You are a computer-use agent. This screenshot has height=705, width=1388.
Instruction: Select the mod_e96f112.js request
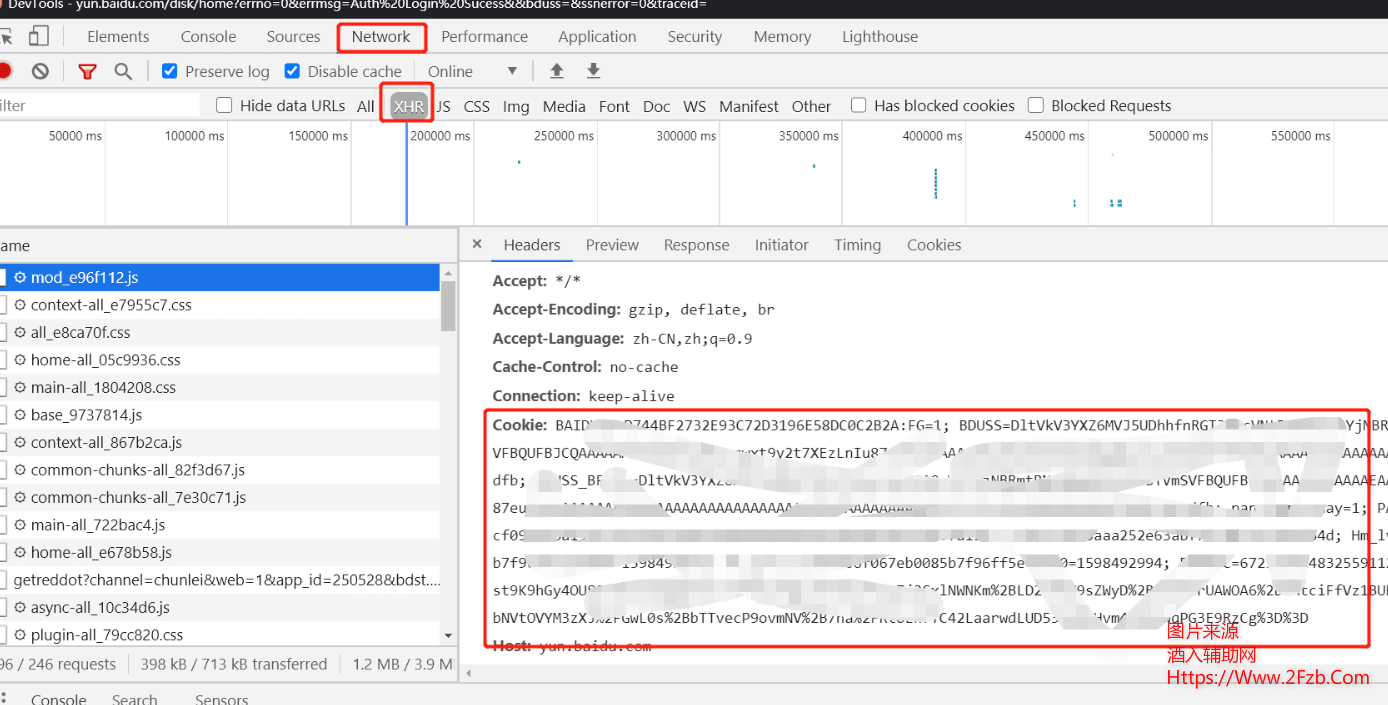84,277
